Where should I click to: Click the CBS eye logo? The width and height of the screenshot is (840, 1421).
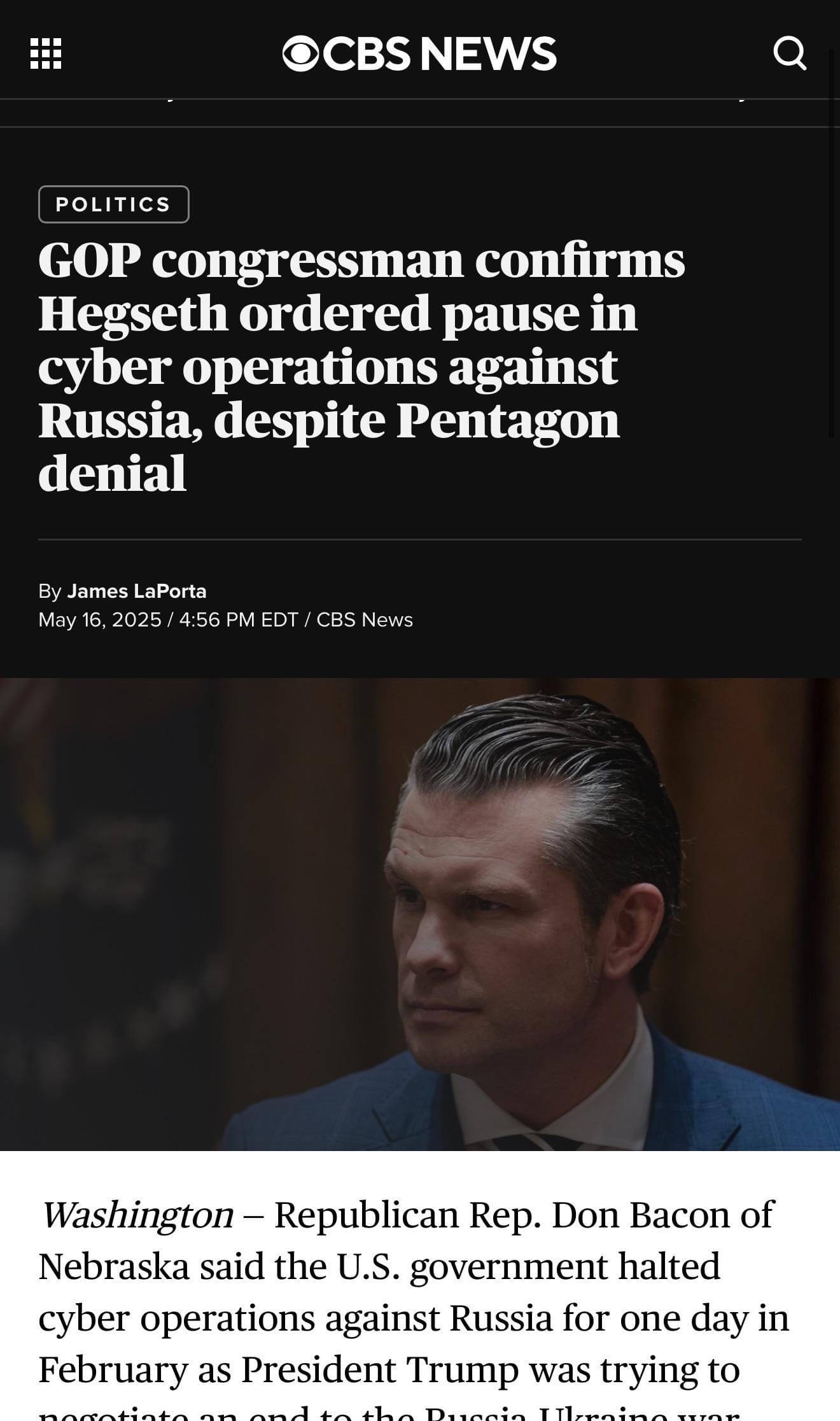click(300, 53)
